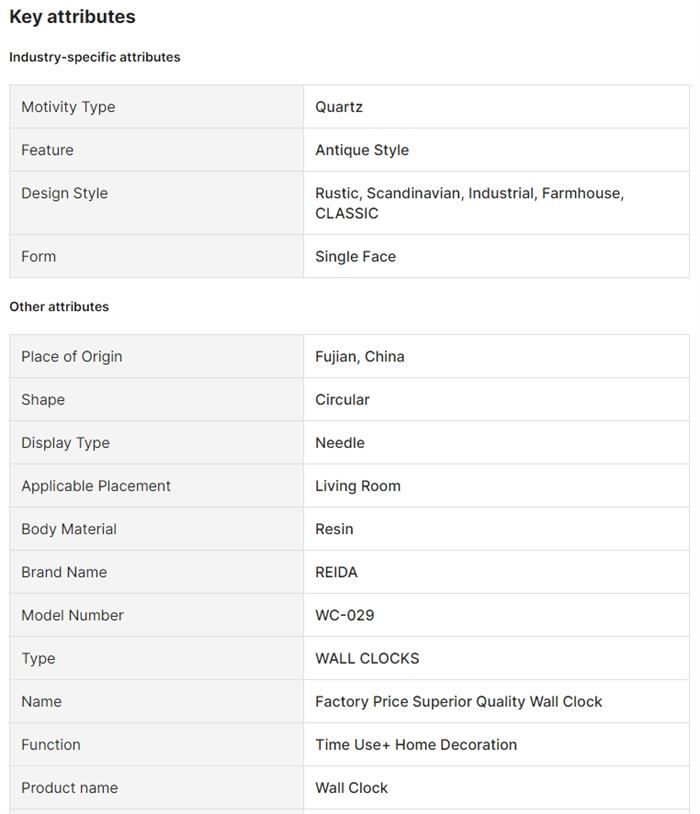The height and width of the screenshot is (814, 700).
Task: Select the "Antique Style" feature value
Action: pyautogui.click(x=362, y=150)
